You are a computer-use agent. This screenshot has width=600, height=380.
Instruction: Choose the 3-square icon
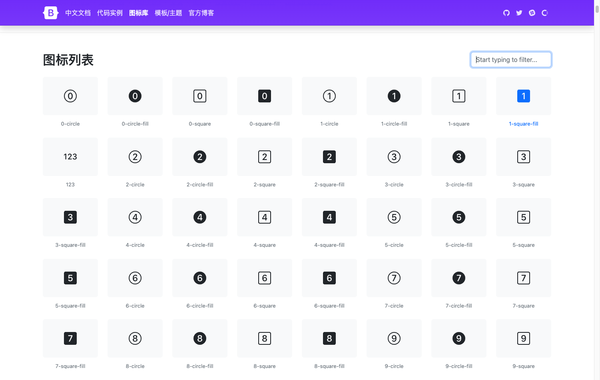click(523, 157)
